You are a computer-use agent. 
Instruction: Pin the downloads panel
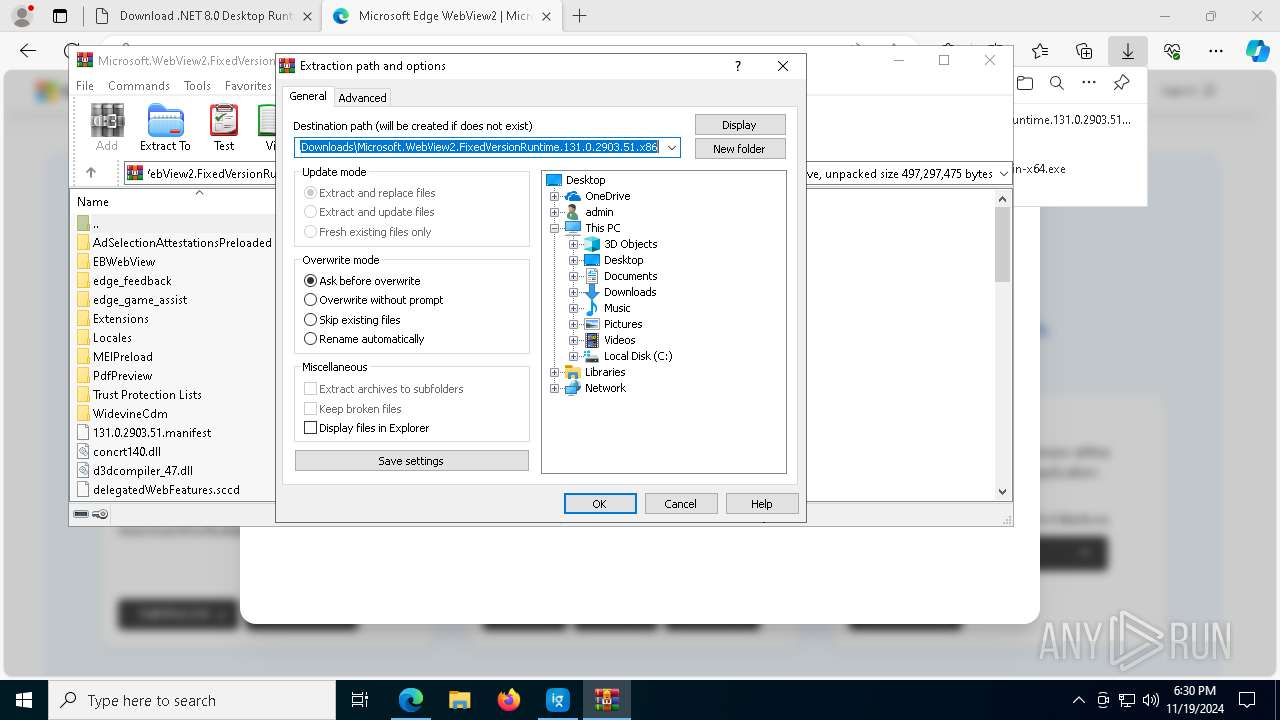1121,83
